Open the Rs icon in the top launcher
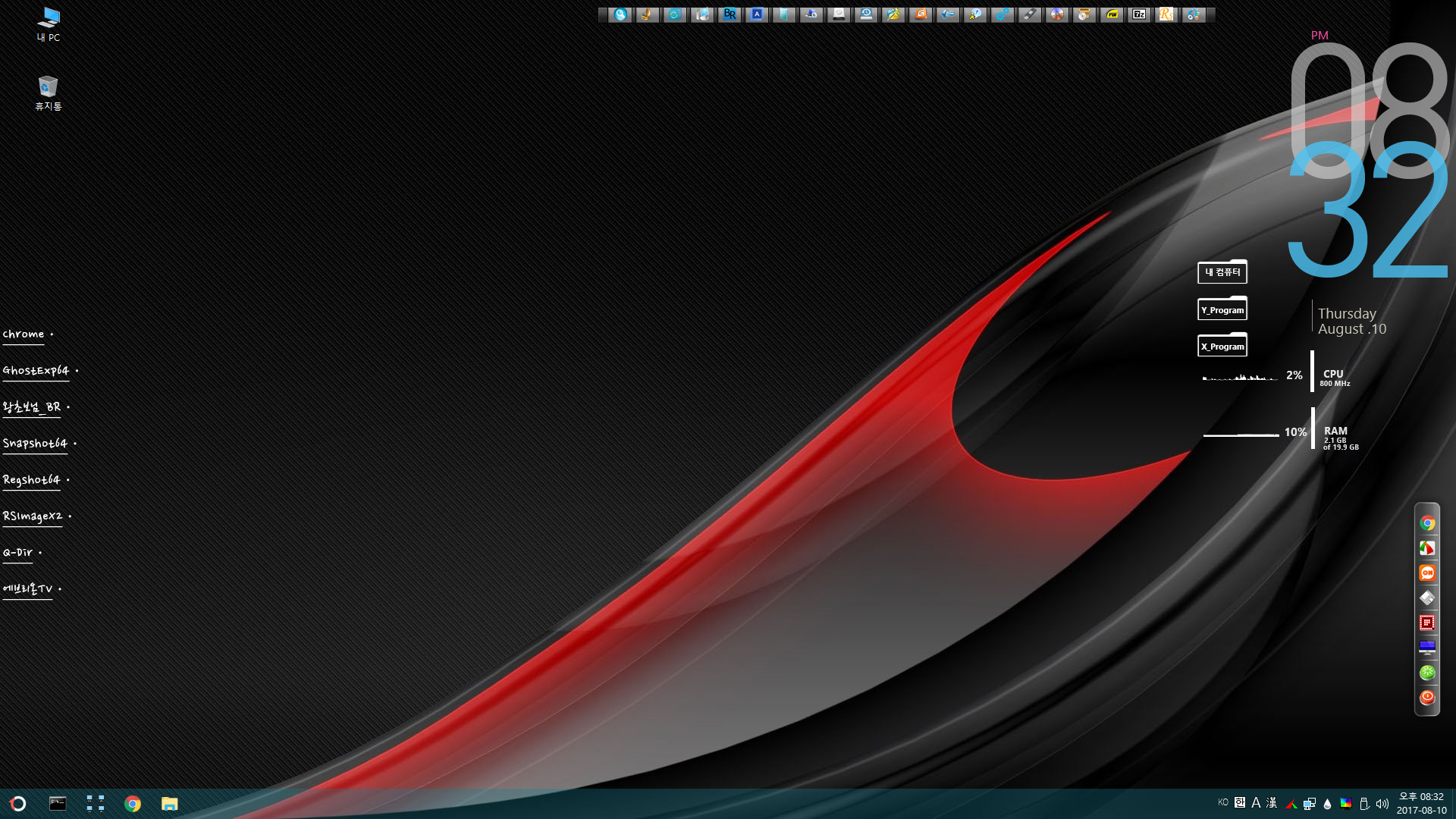Viewport: 1456px width, 819px height. point(1166,14)
